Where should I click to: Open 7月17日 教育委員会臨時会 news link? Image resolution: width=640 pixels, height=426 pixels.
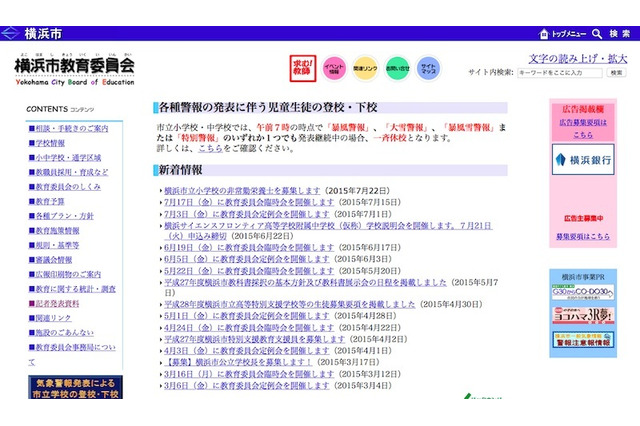tap(249, 202)
